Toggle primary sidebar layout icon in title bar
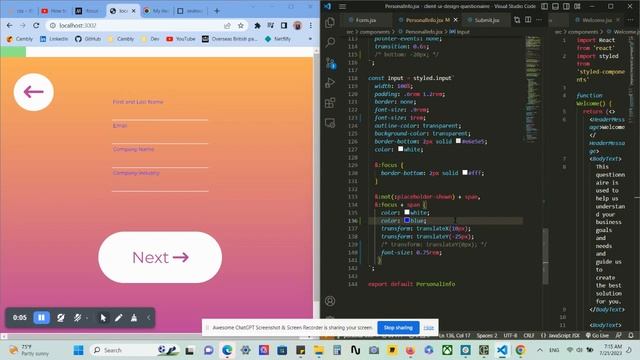 pyautogui.click(x=544, y=6)
